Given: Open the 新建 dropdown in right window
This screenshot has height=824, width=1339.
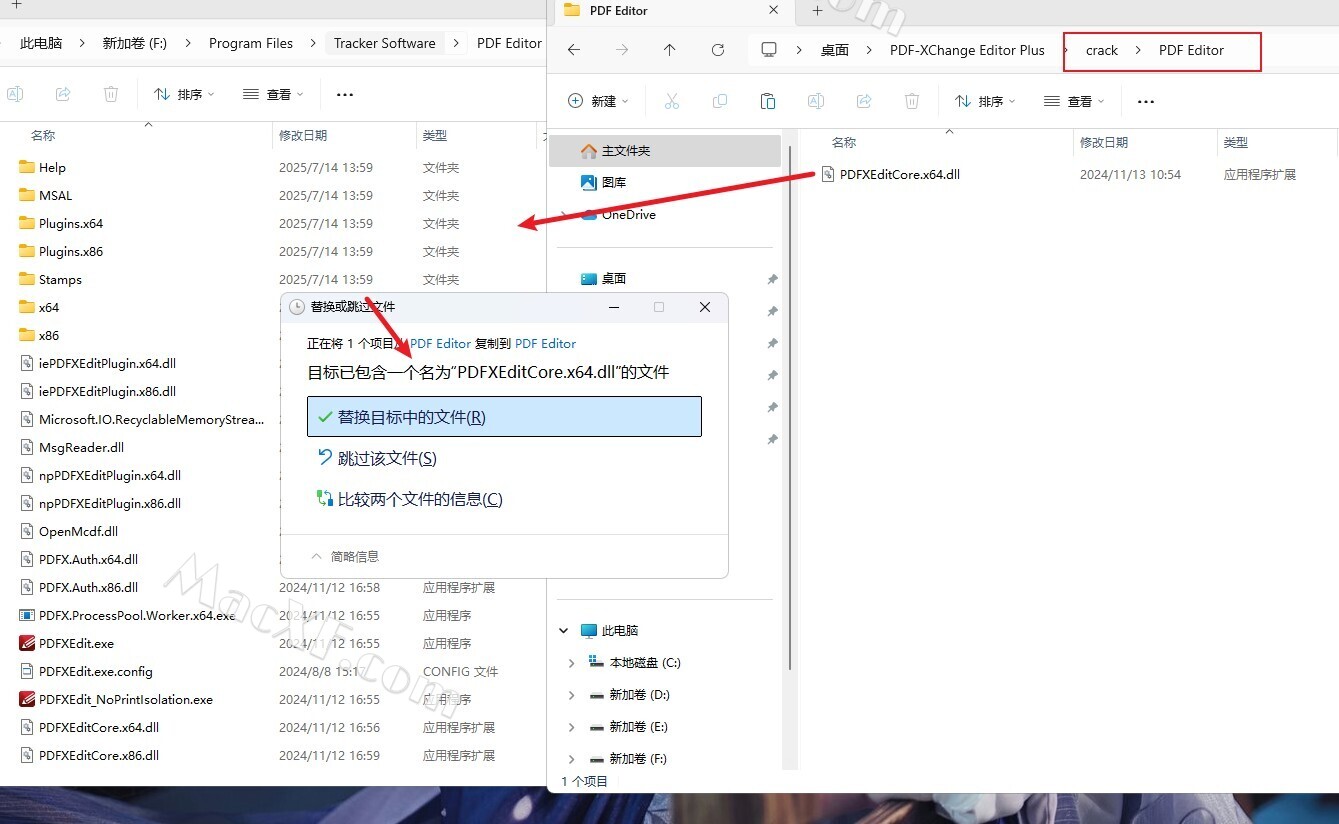Looking at the screenshot, I should [598, 101].
